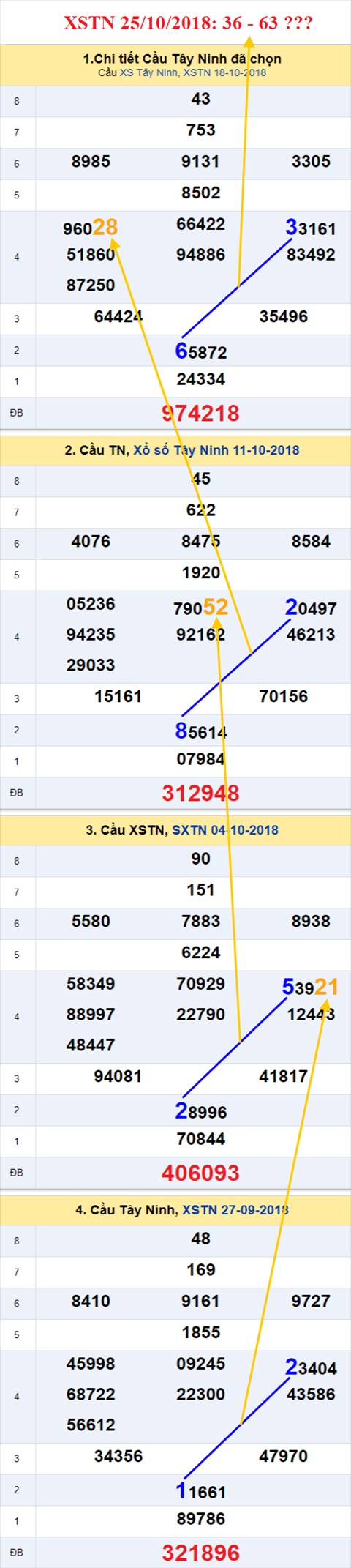Screen dimensions: 351x1568
Task: Click the number 58349
Action: click(91, 984)
